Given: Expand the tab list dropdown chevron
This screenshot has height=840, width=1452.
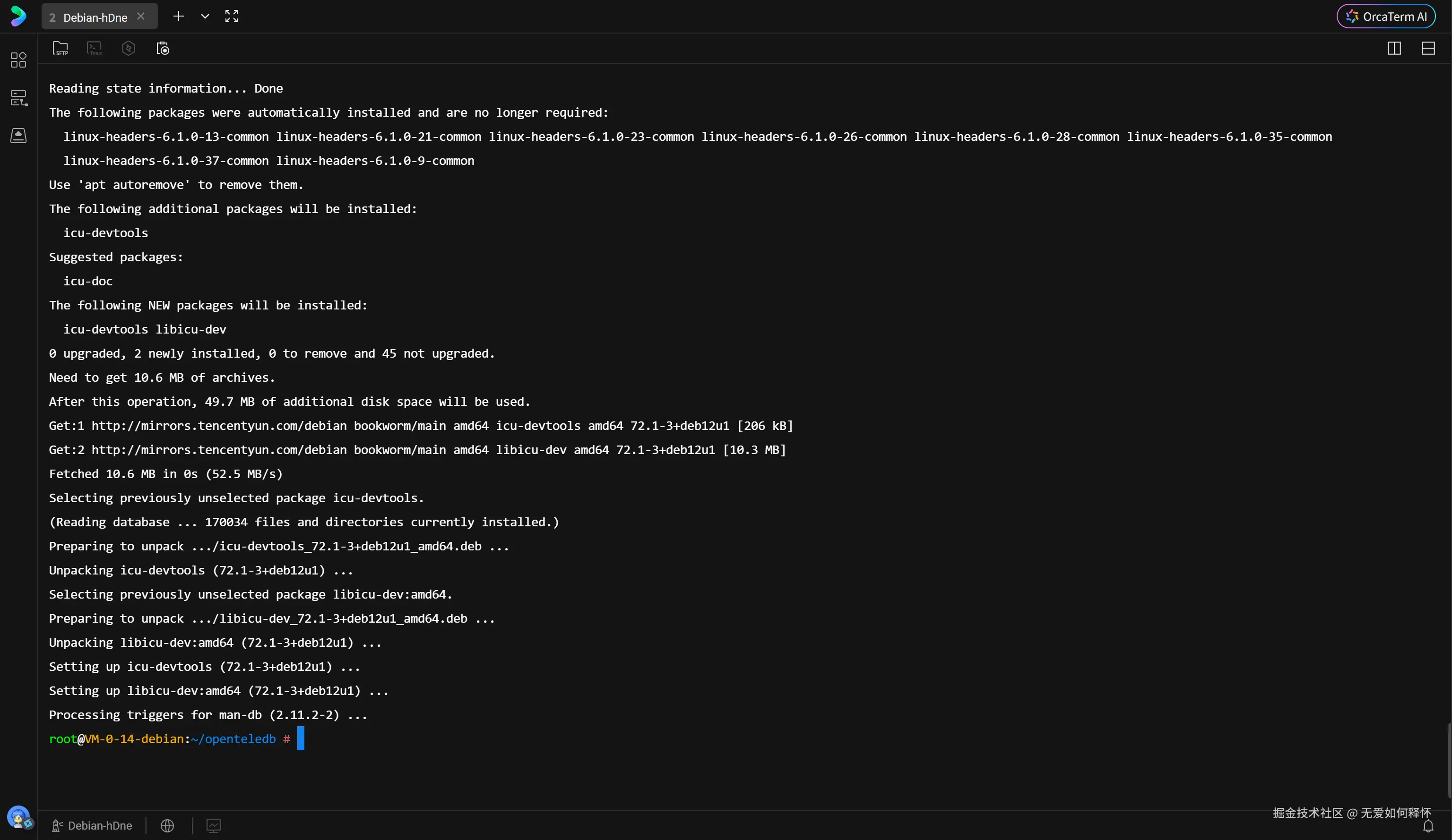Looking at the screenshot, I should pos(205,16).
